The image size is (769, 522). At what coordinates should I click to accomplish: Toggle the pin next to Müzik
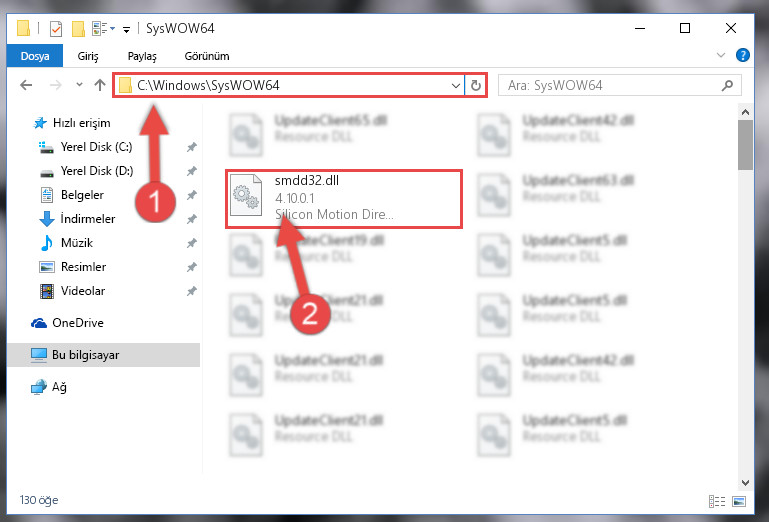(x=191, y=243)
